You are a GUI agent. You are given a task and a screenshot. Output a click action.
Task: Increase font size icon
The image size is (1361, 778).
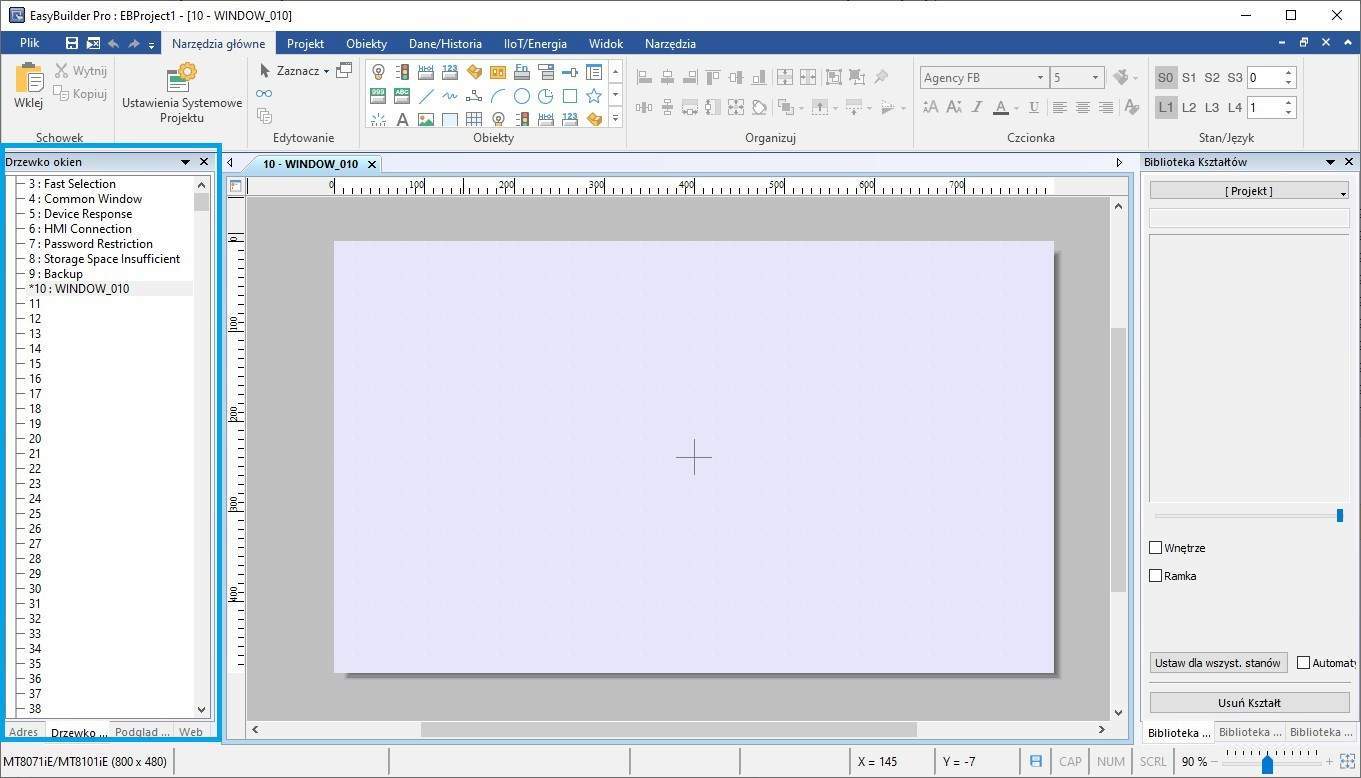(931, 107)
